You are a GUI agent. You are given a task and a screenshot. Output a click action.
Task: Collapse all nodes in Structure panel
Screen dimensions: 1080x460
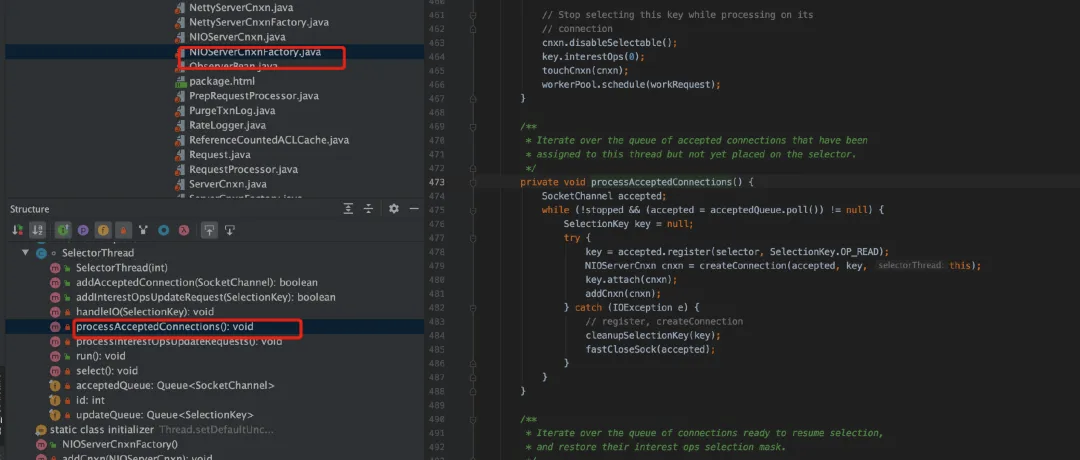click(368, 209)
